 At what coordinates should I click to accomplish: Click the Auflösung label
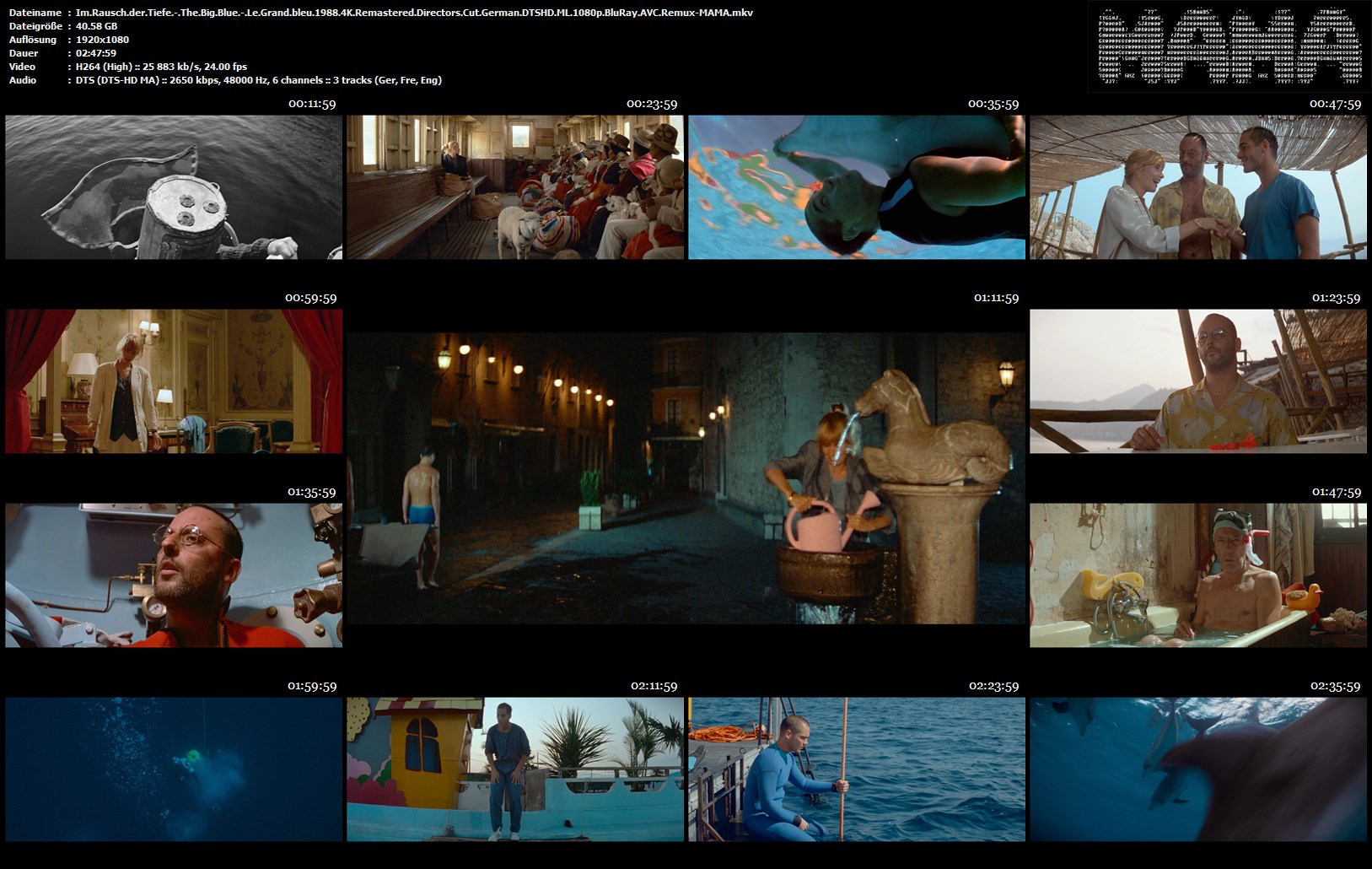[x=32, y=40]
